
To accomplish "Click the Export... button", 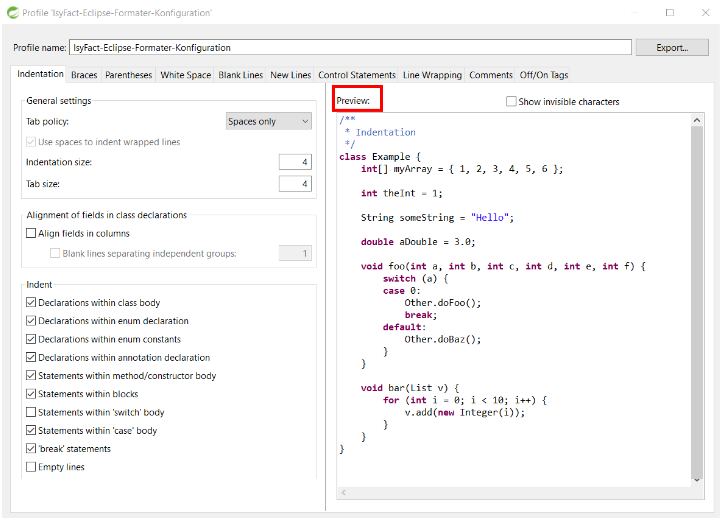I will click(672, 48).
